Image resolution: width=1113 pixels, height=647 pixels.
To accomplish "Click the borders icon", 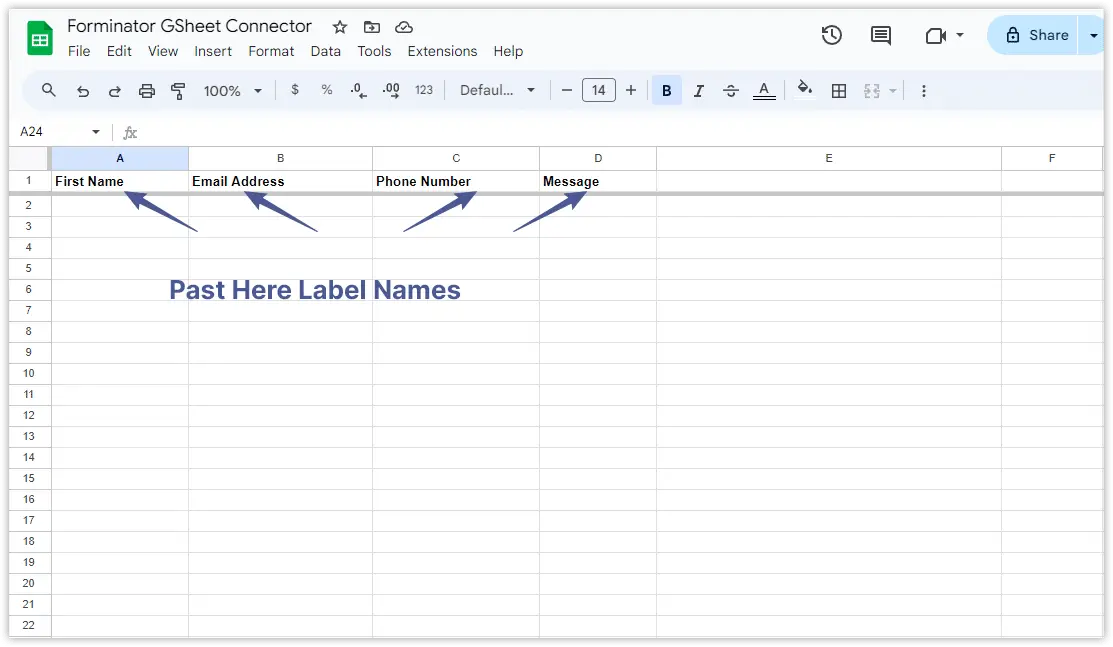I will 839,91.
